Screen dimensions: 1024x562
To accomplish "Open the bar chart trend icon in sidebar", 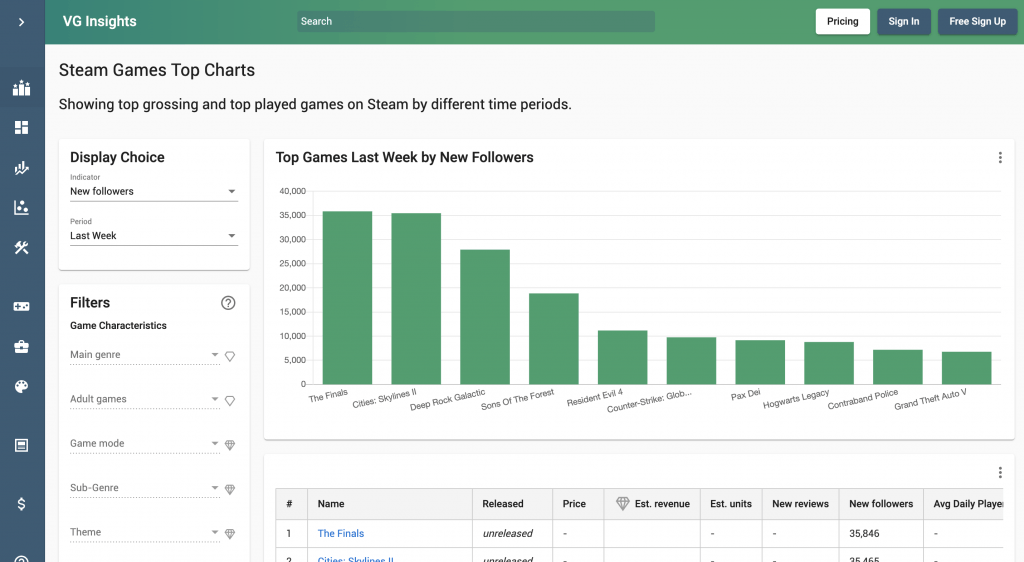I will click(x=22, y=168).
